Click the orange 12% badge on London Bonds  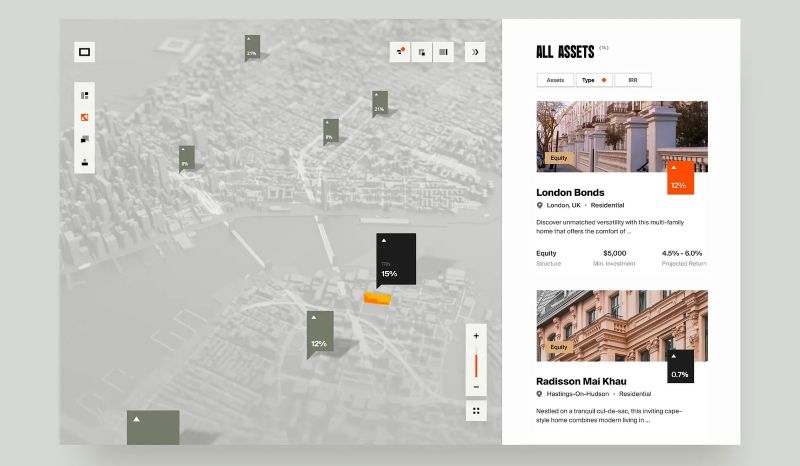pyautogui.click(x=680, y=178)
